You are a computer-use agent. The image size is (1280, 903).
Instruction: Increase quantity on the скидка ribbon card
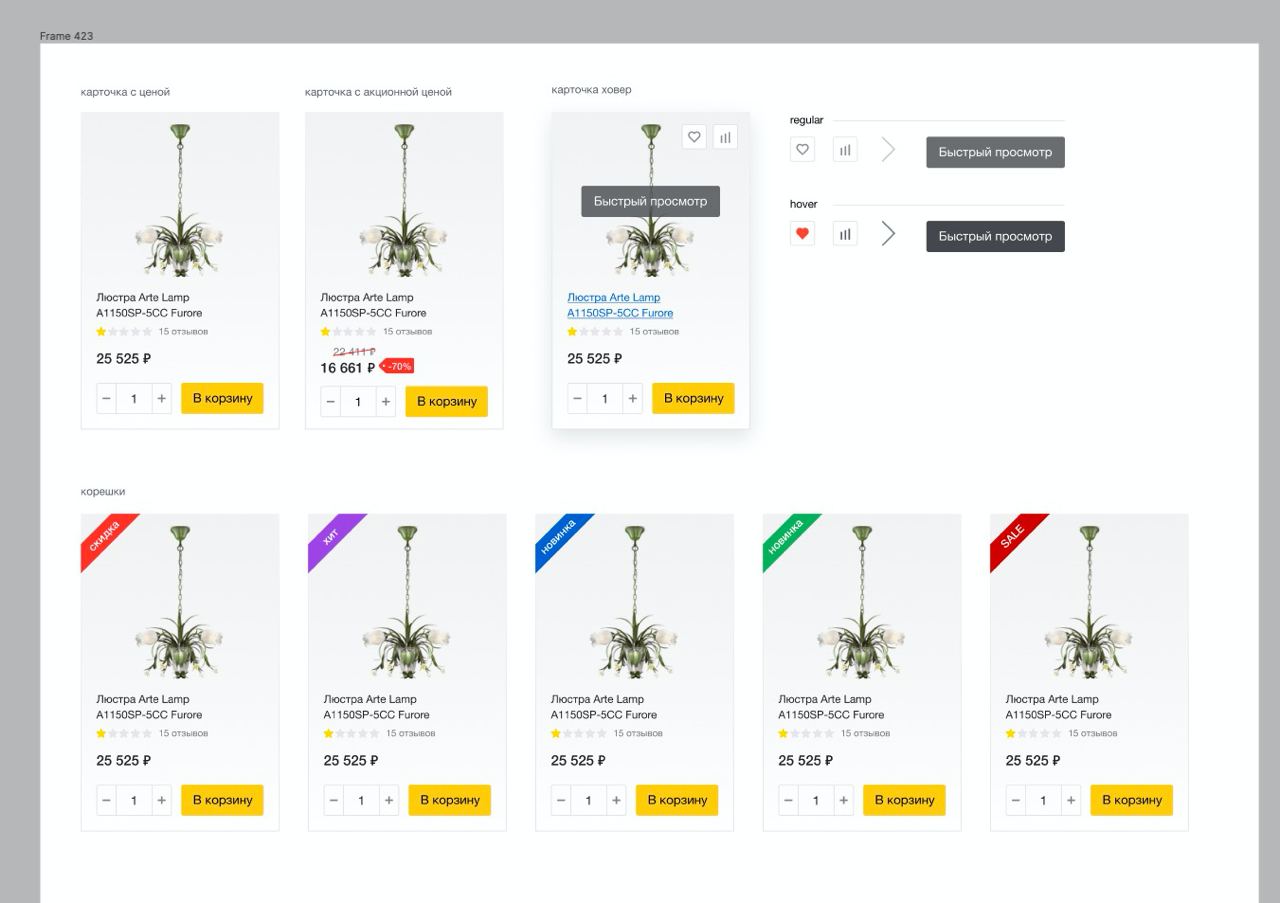161,800
